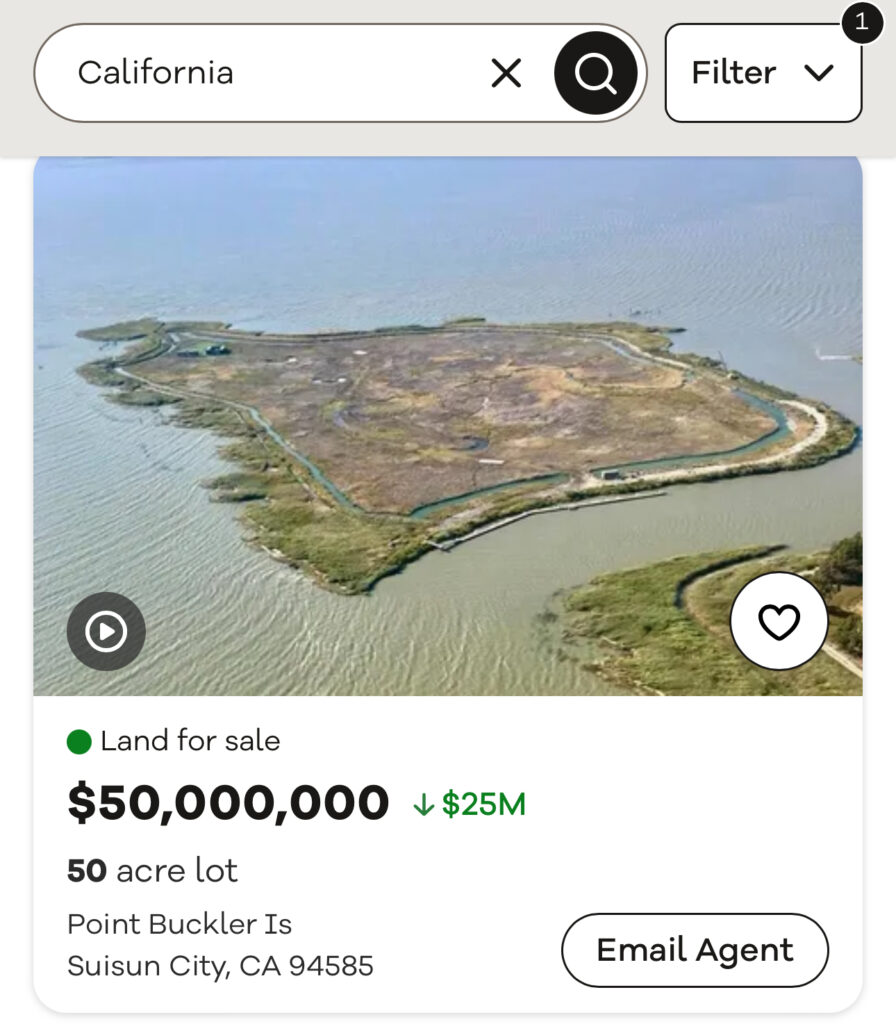The width and height of the screenshot is (896, 1024).
Task: Click the Land for sale label
Action: (190, 741)
